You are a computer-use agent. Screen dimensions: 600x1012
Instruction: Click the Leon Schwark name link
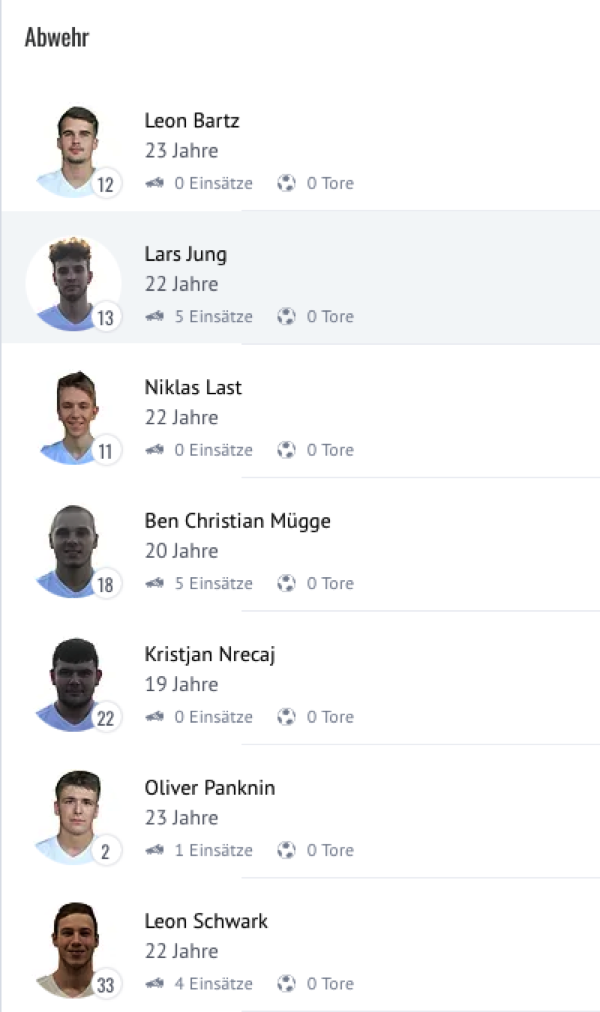click(x=206, y=921)
